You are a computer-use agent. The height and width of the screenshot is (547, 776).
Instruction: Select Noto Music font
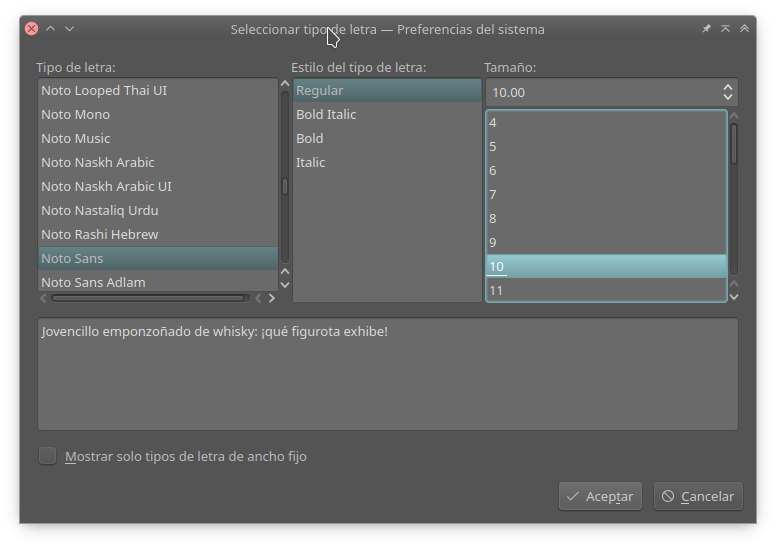(158, 139)
